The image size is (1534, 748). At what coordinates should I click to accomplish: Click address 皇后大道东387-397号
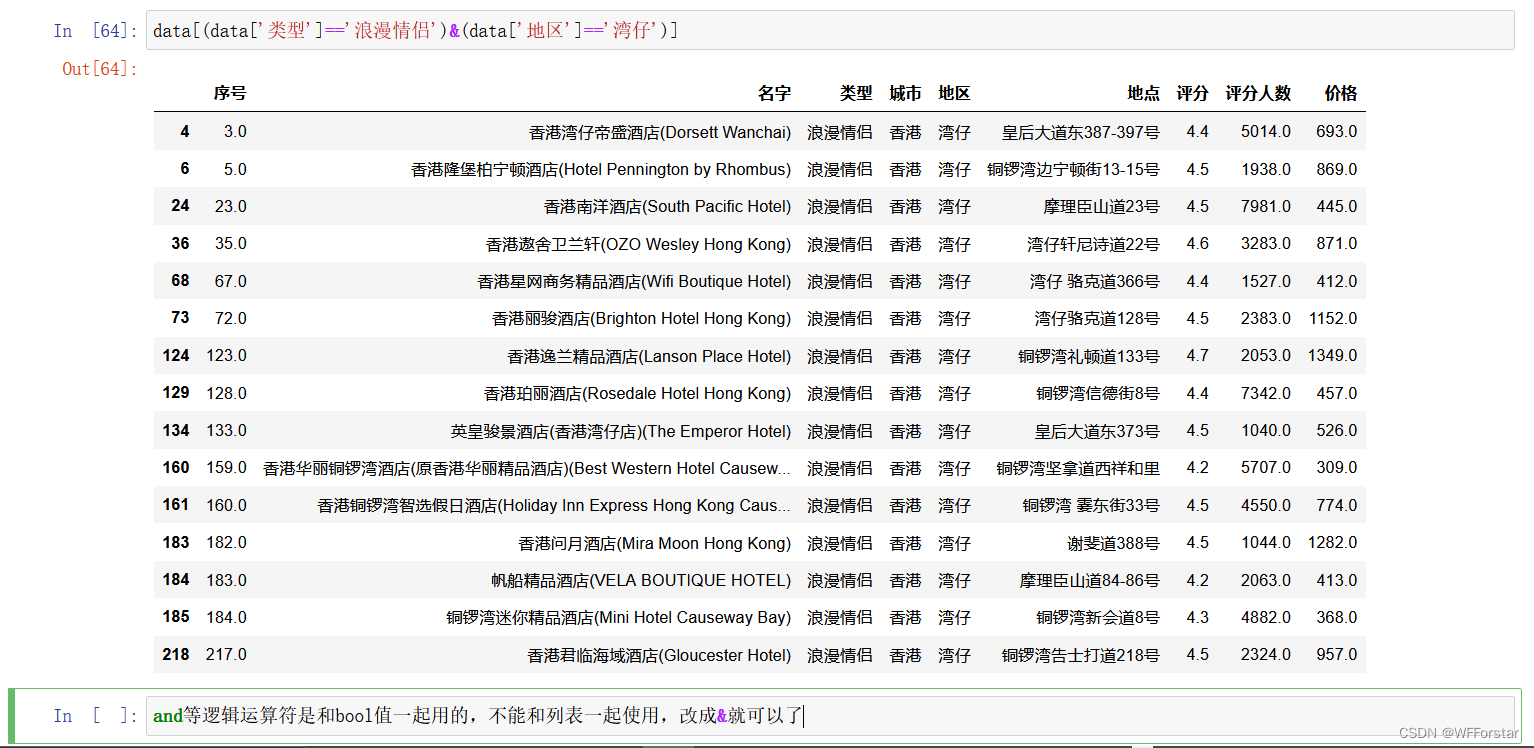pos(1081,132)
